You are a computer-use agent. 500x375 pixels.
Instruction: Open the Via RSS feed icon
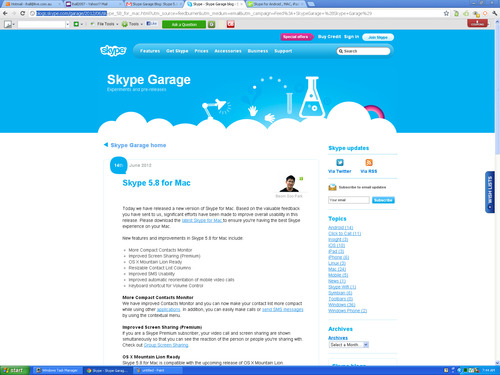coord(369,162)
